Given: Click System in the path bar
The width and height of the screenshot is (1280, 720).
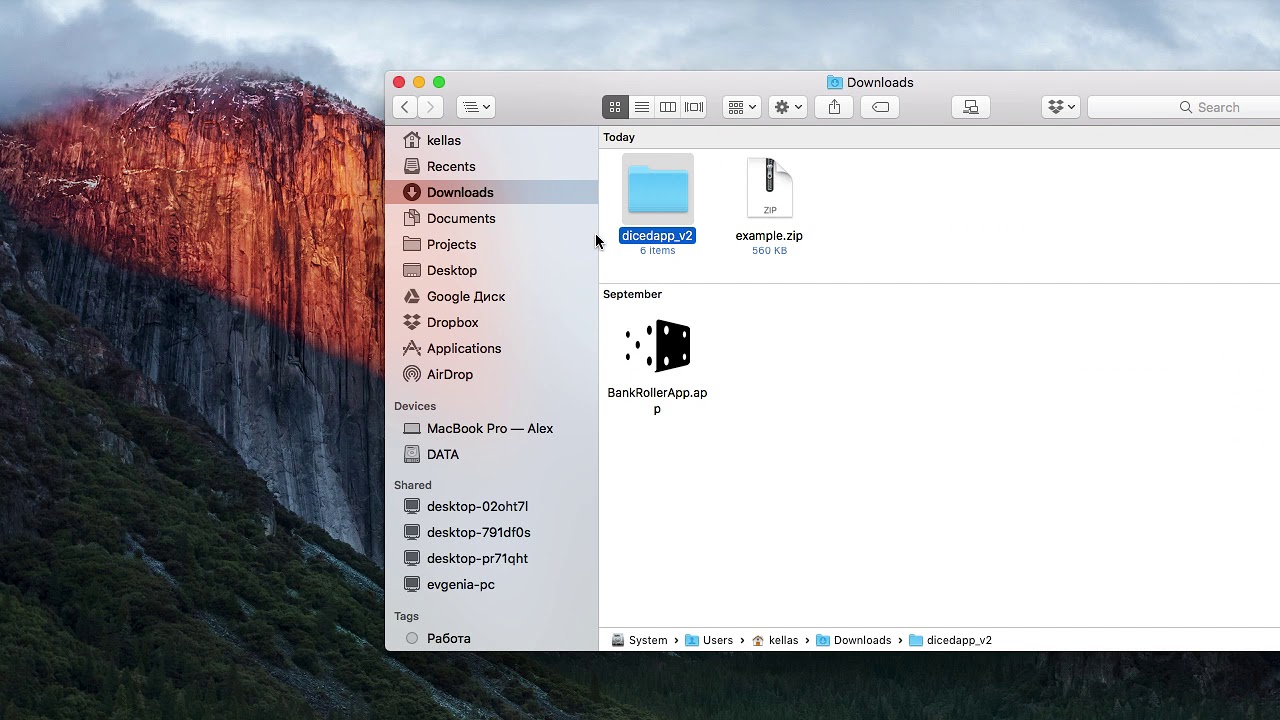Looking at the screenshot, I should coord(639,640).
